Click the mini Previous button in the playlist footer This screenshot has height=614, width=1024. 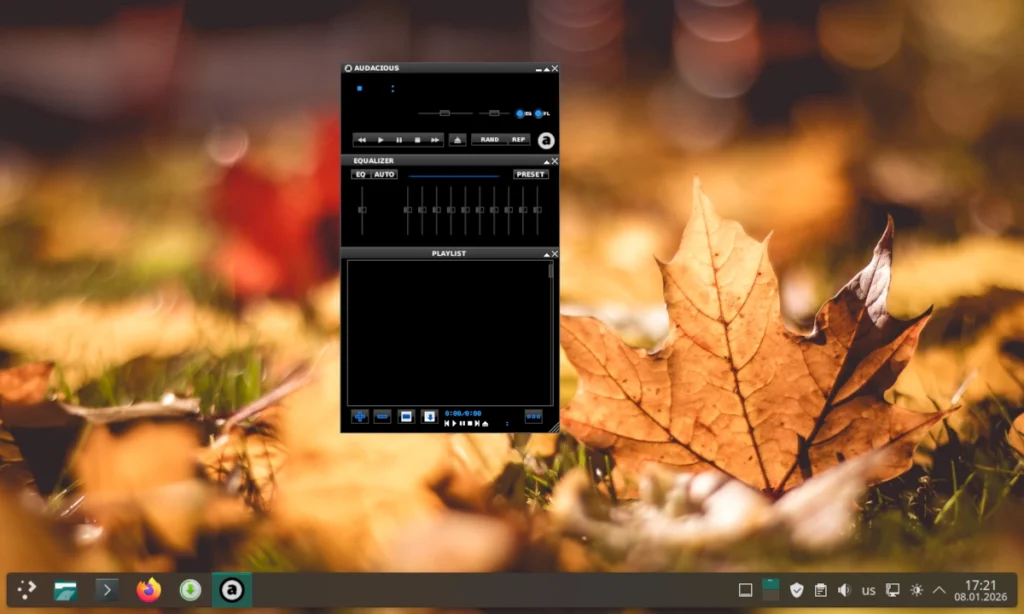coord(447,423)
